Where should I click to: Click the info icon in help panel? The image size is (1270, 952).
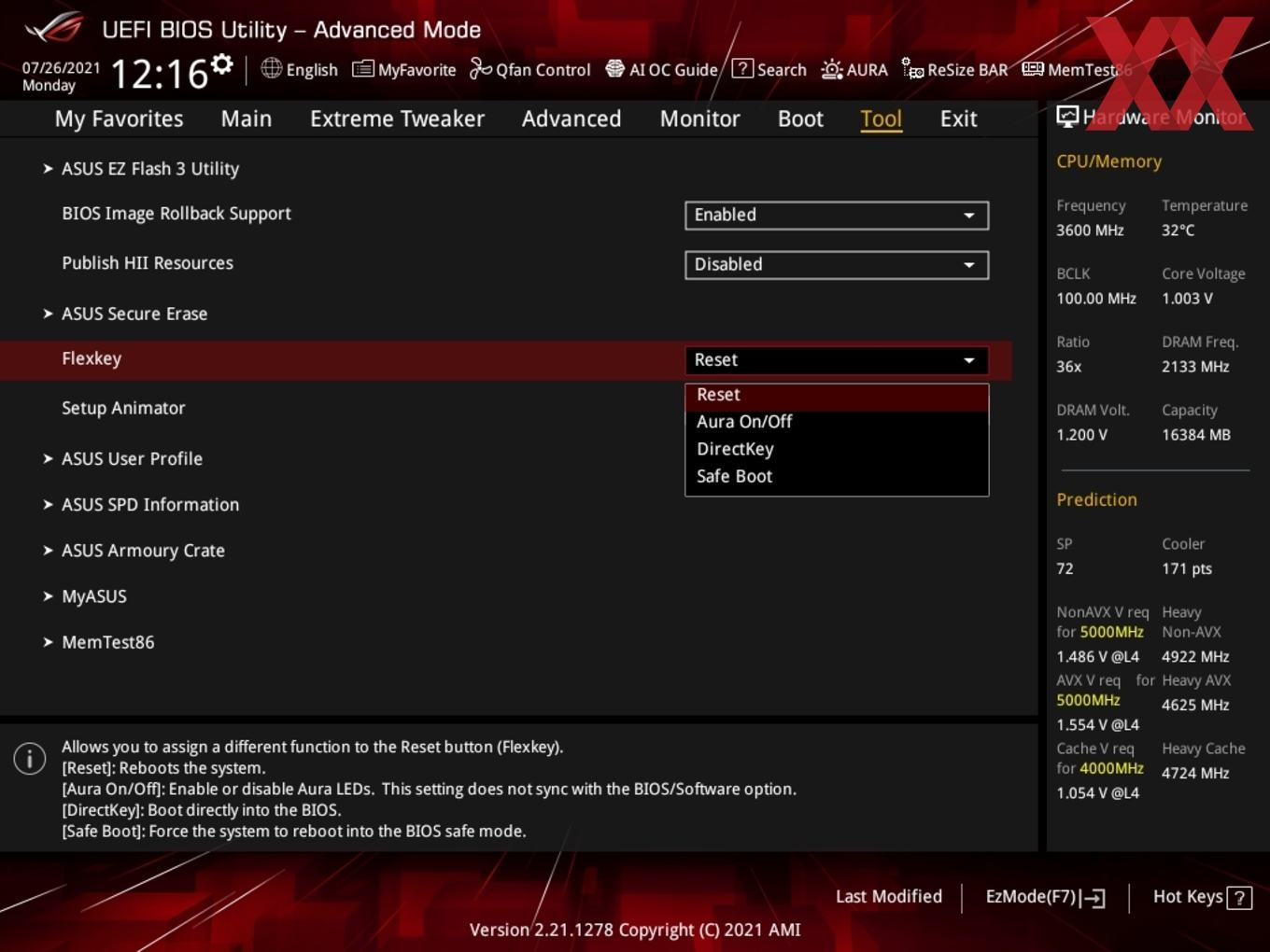30,758
